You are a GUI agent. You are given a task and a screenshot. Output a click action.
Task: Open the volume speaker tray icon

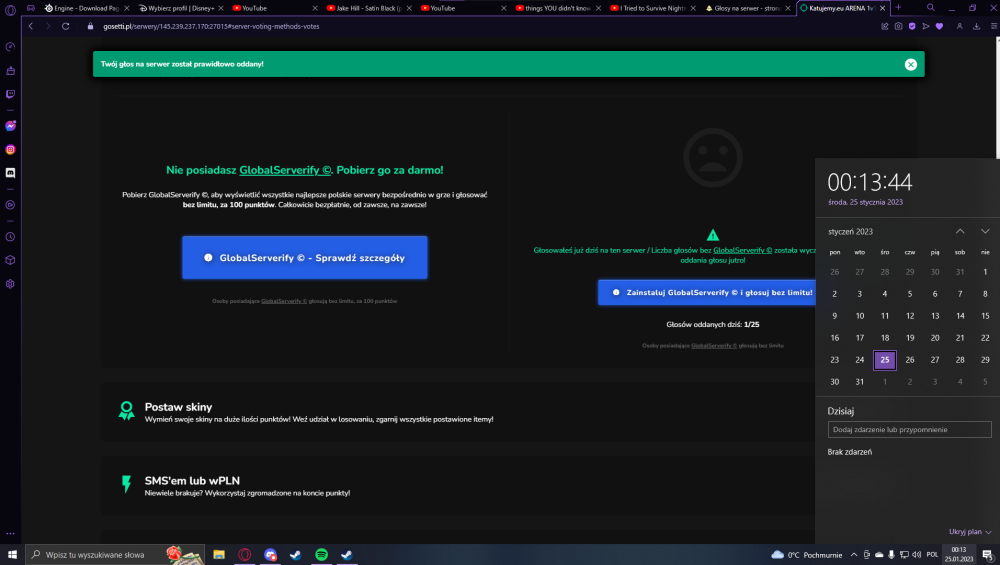click(916, 555)
